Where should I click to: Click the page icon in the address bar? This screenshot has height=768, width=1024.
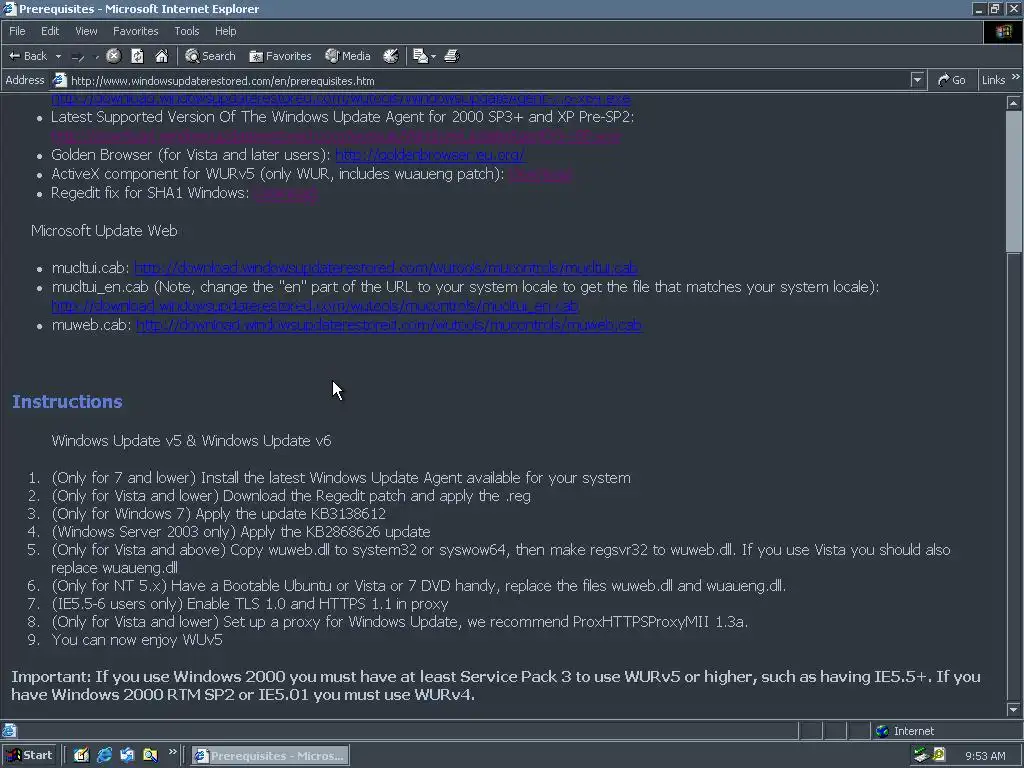point(59,80)
